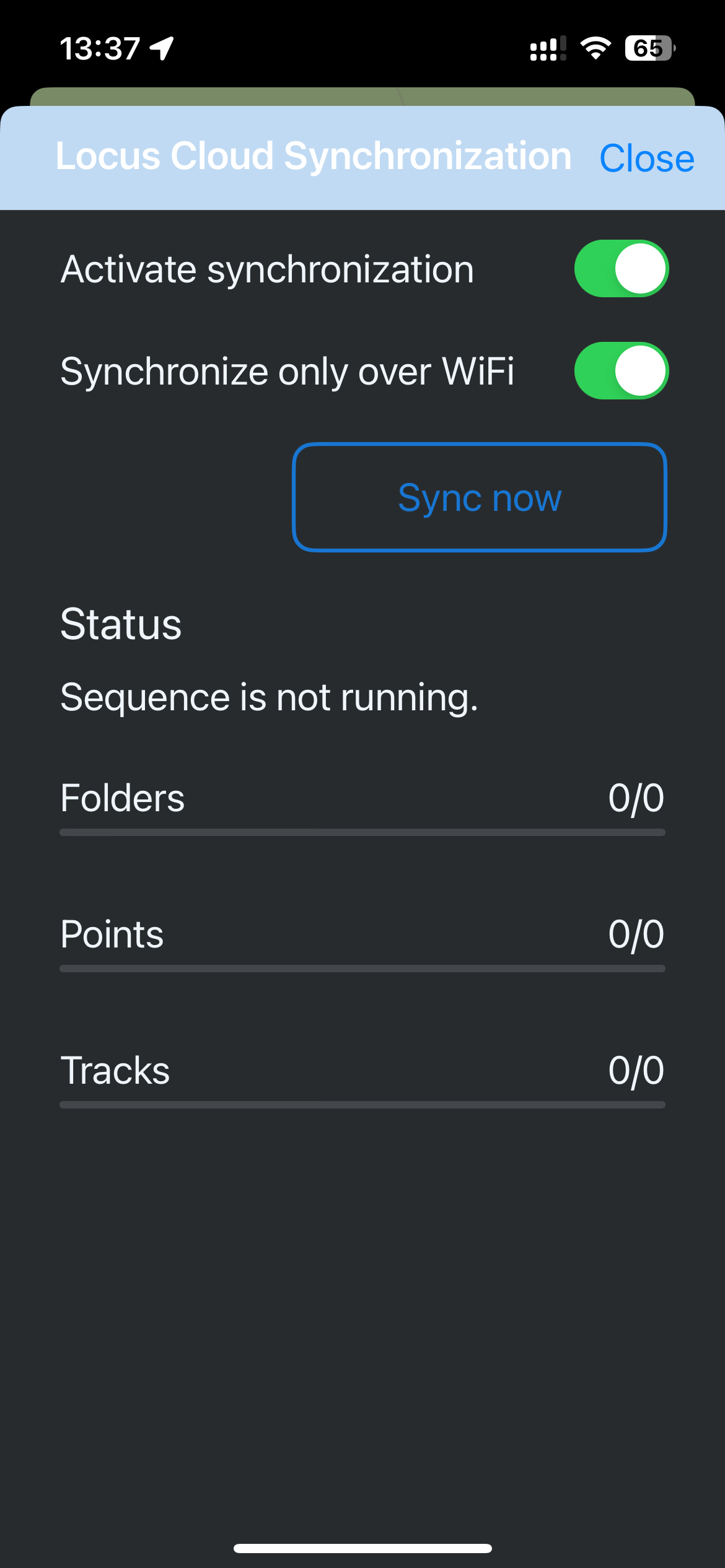Tap the Locus Cloud Synchronization title
This screenshot has width=725, height=1568.
point(313,156)
